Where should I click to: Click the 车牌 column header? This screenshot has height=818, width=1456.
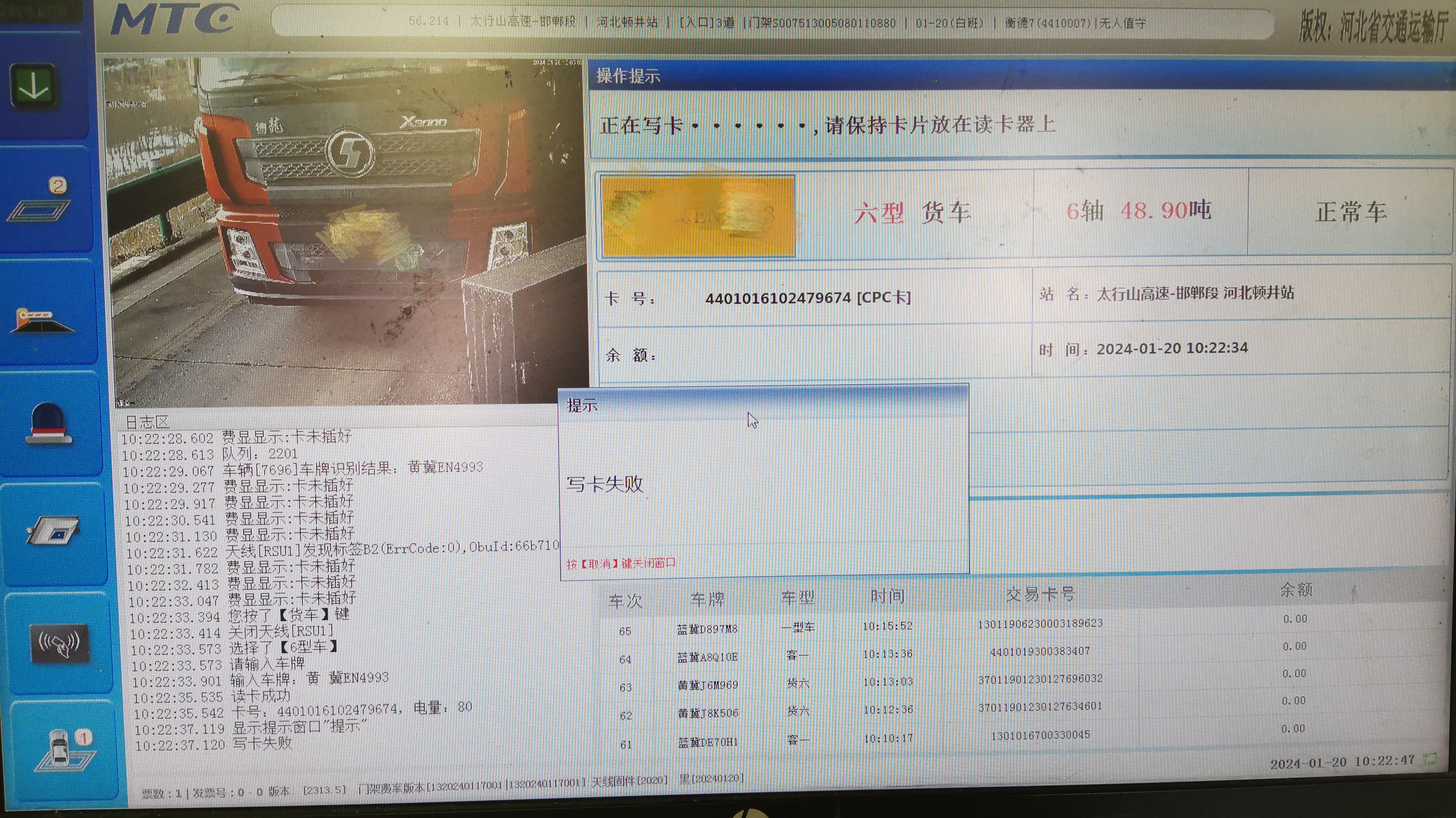[708, 597]
